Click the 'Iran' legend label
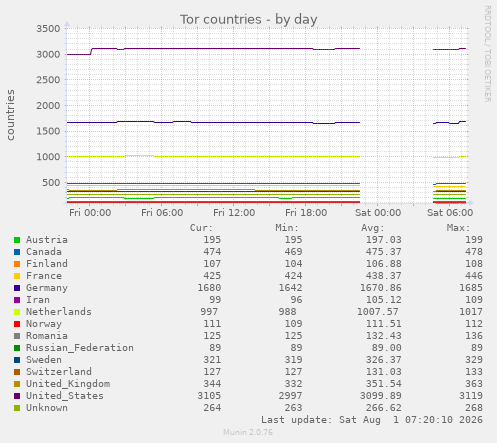The image size is (497, 443). 38,300
